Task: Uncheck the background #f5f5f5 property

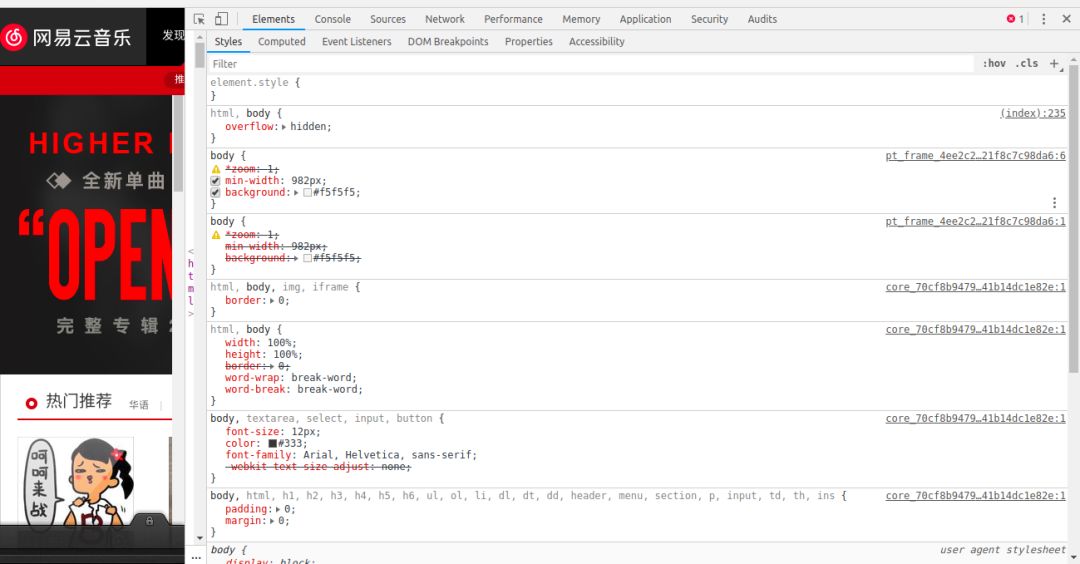Action: (216, 192)
